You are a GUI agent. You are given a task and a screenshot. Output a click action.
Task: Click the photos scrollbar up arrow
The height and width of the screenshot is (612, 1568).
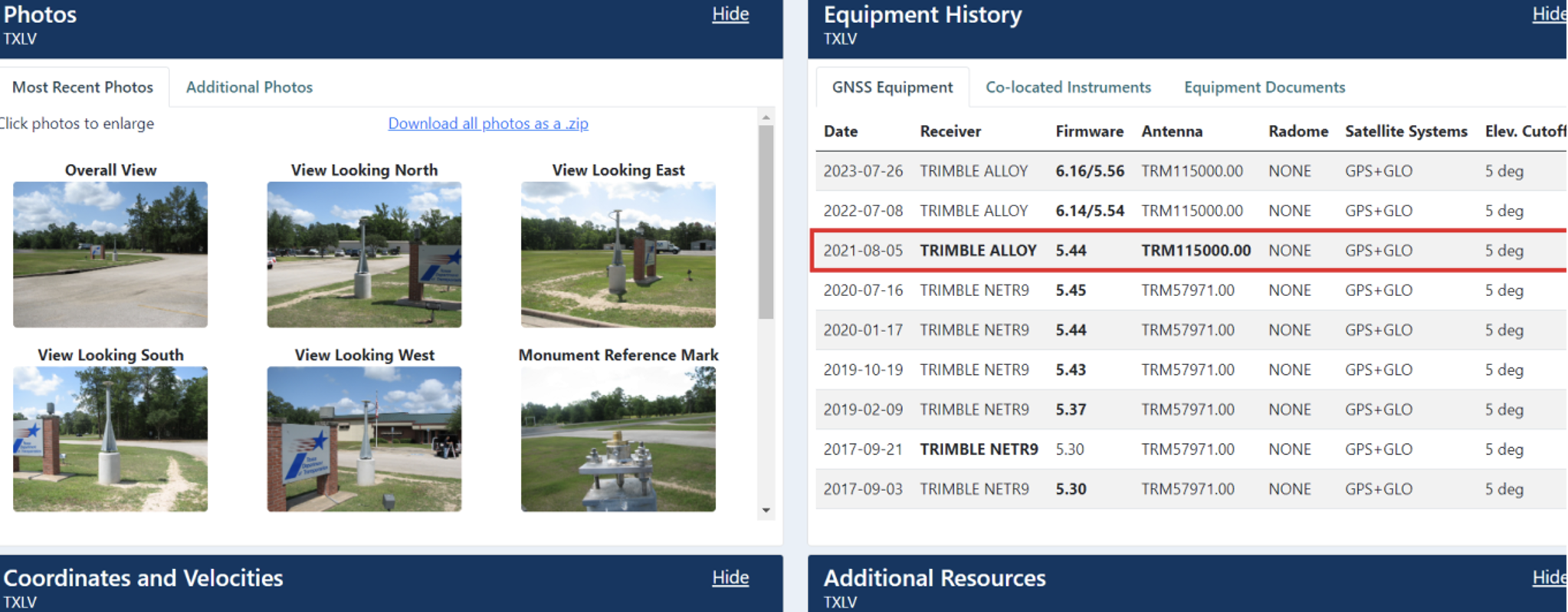click(766, 117)
